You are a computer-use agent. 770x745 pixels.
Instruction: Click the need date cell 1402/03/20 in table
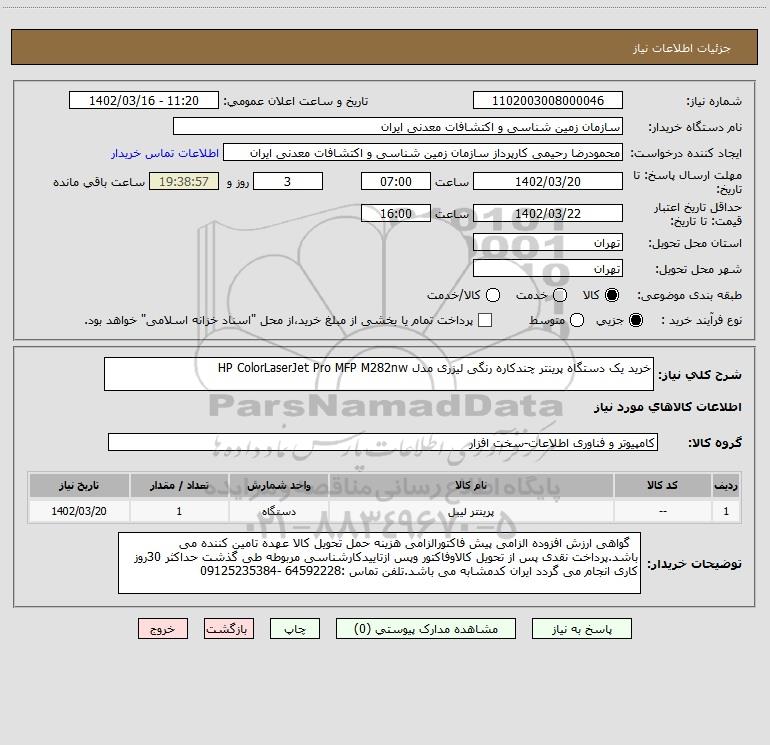click(79, 511)
